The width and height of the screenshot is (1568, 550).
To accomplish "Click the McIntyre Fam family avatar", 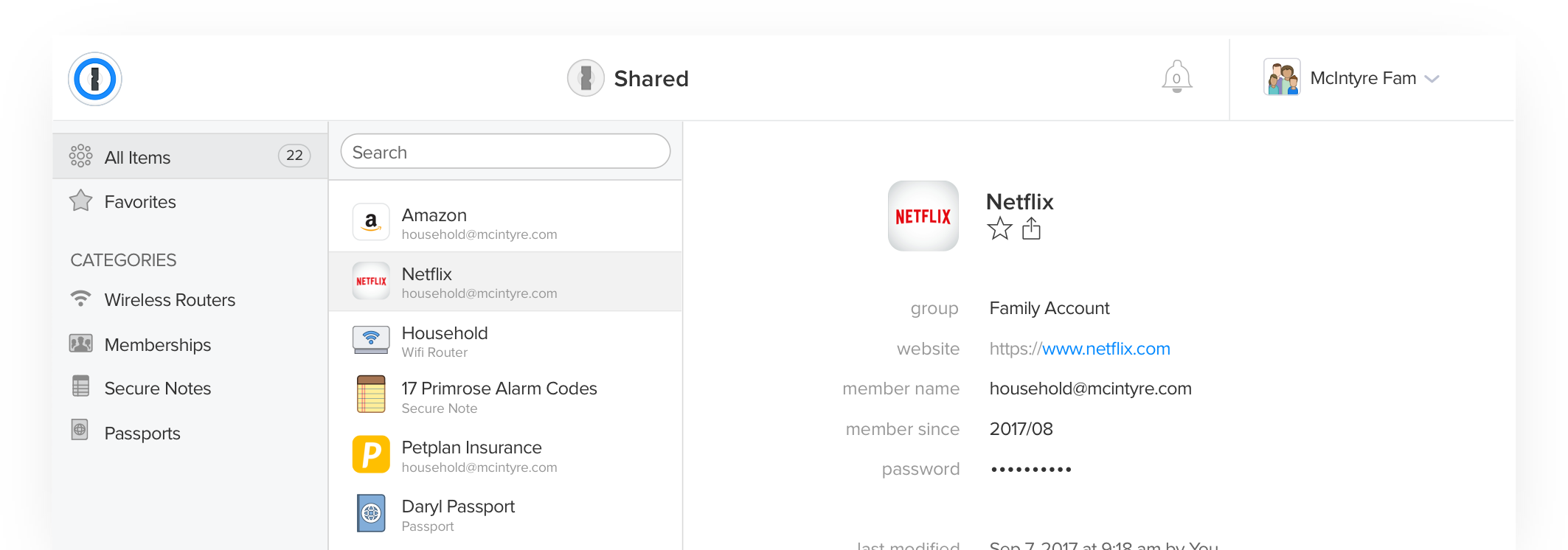I will (1282, 77).
